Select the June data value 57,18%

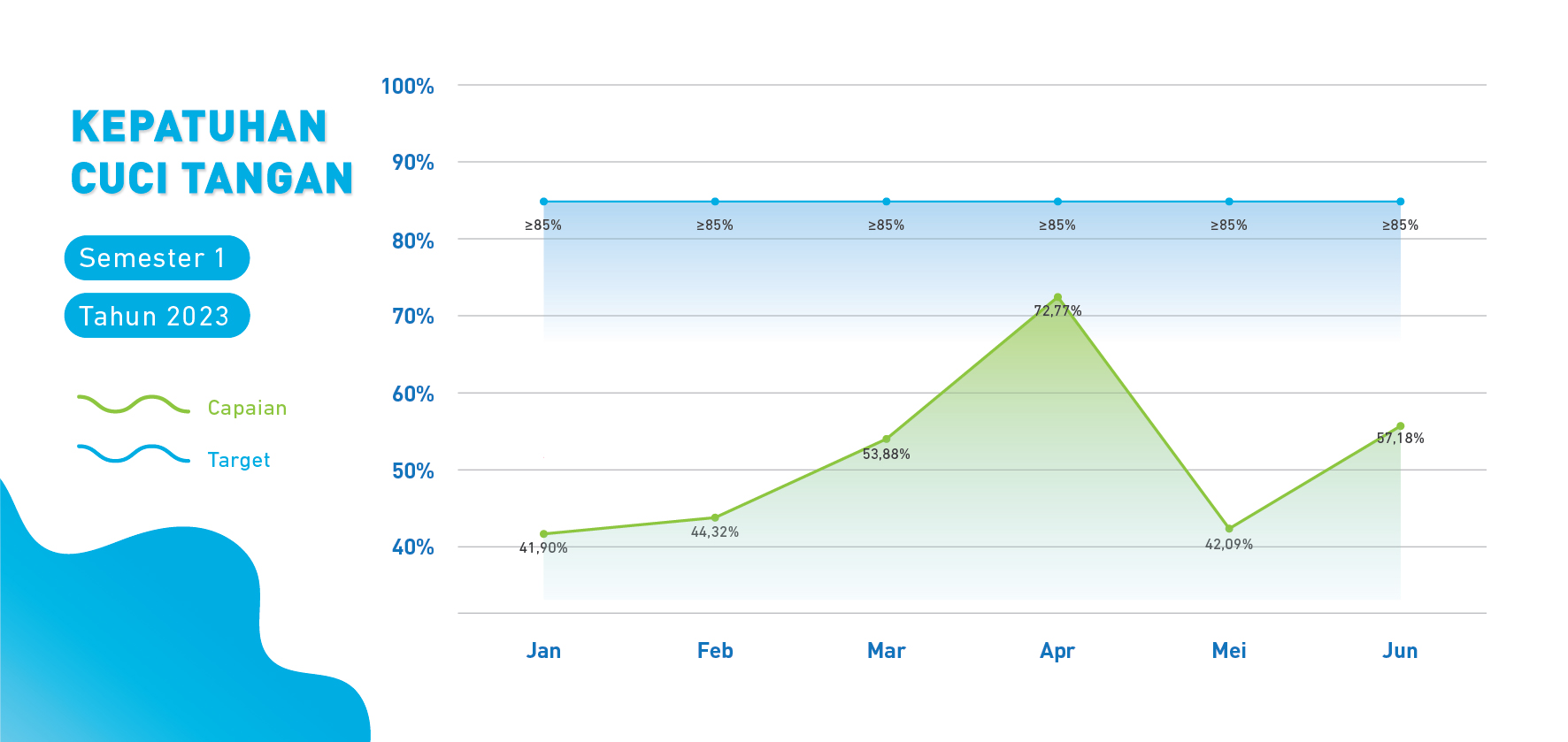click(1400, 439)
